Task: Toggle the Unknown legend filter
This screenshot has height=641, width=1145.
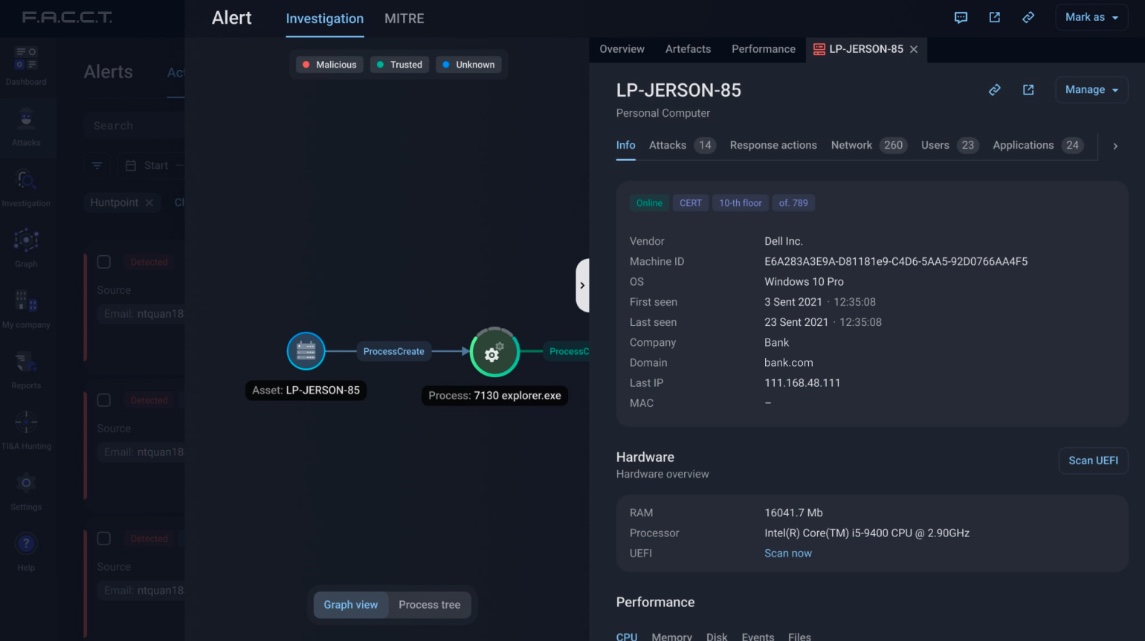Action: click(468, 65)
